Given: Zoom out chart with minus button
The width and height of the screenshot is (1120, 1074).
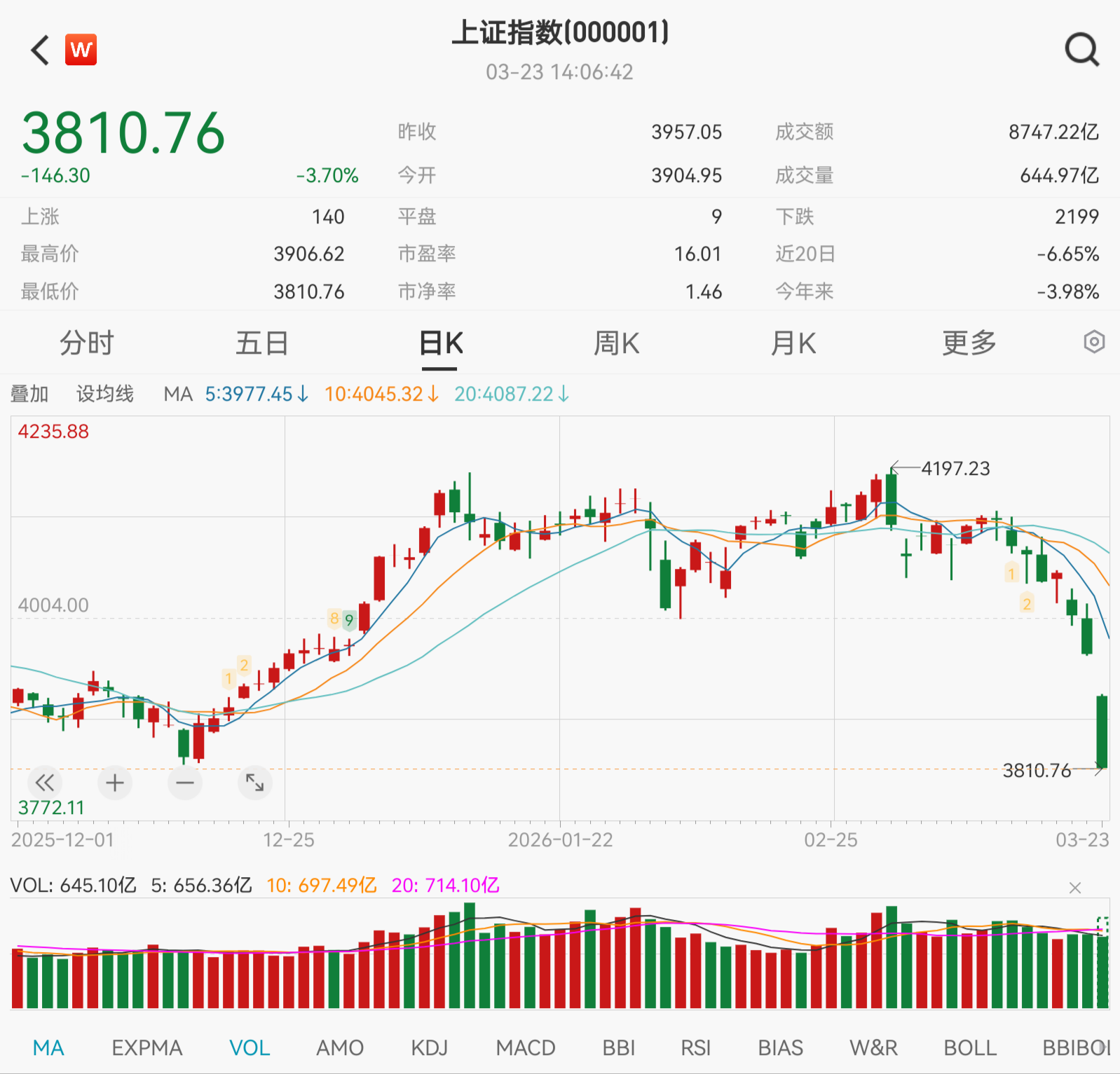Looking at the screenshot, I should (x=185, y=783).
